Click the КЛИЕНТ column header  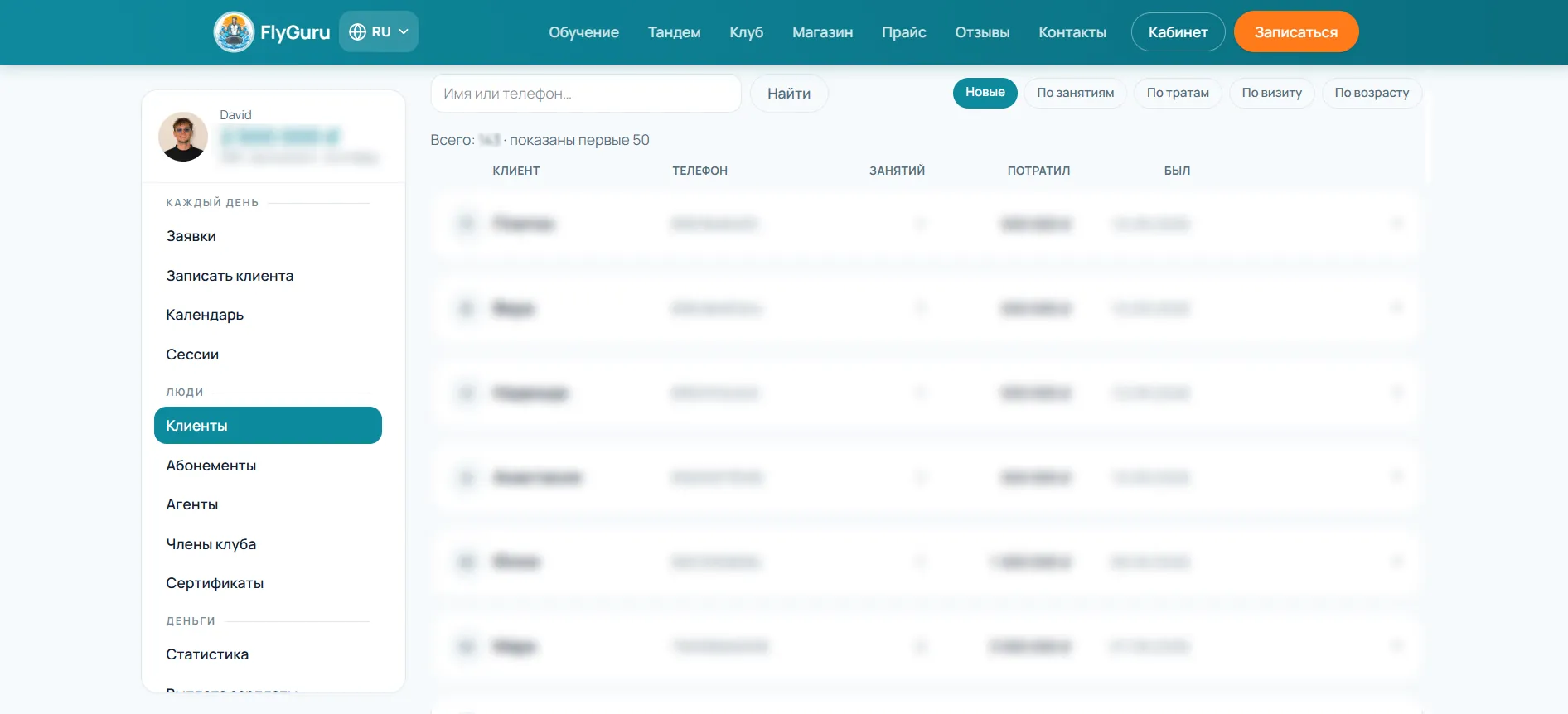(x=516, y=171)
